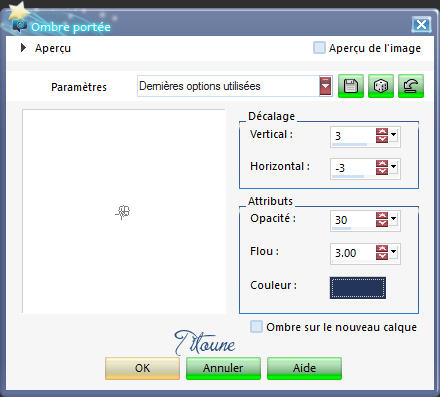Click the reset to default arrow icon
The image size is (440, 397).
411,86
